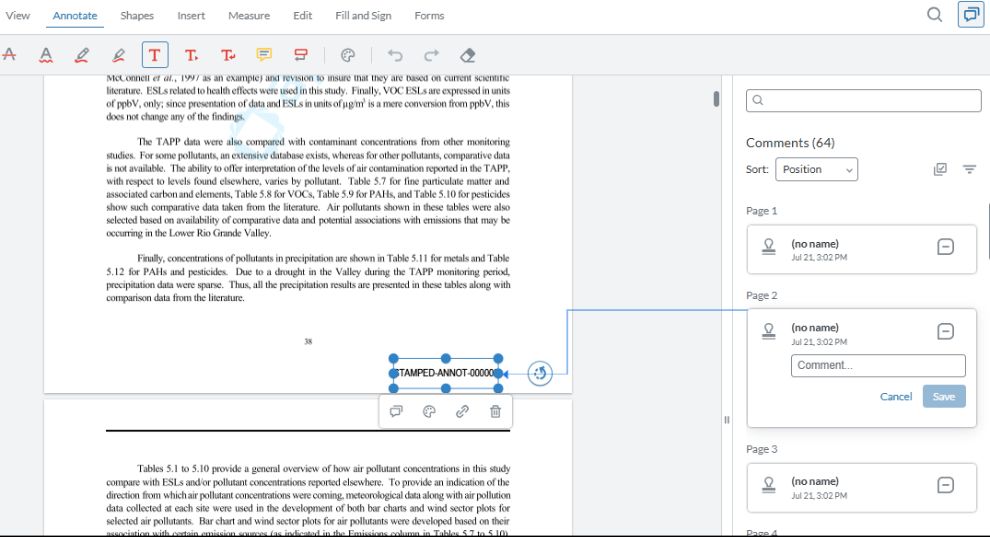Click the panel resize handle
The height and width of the screenshot is (537, 990).
tap(727, 420)
